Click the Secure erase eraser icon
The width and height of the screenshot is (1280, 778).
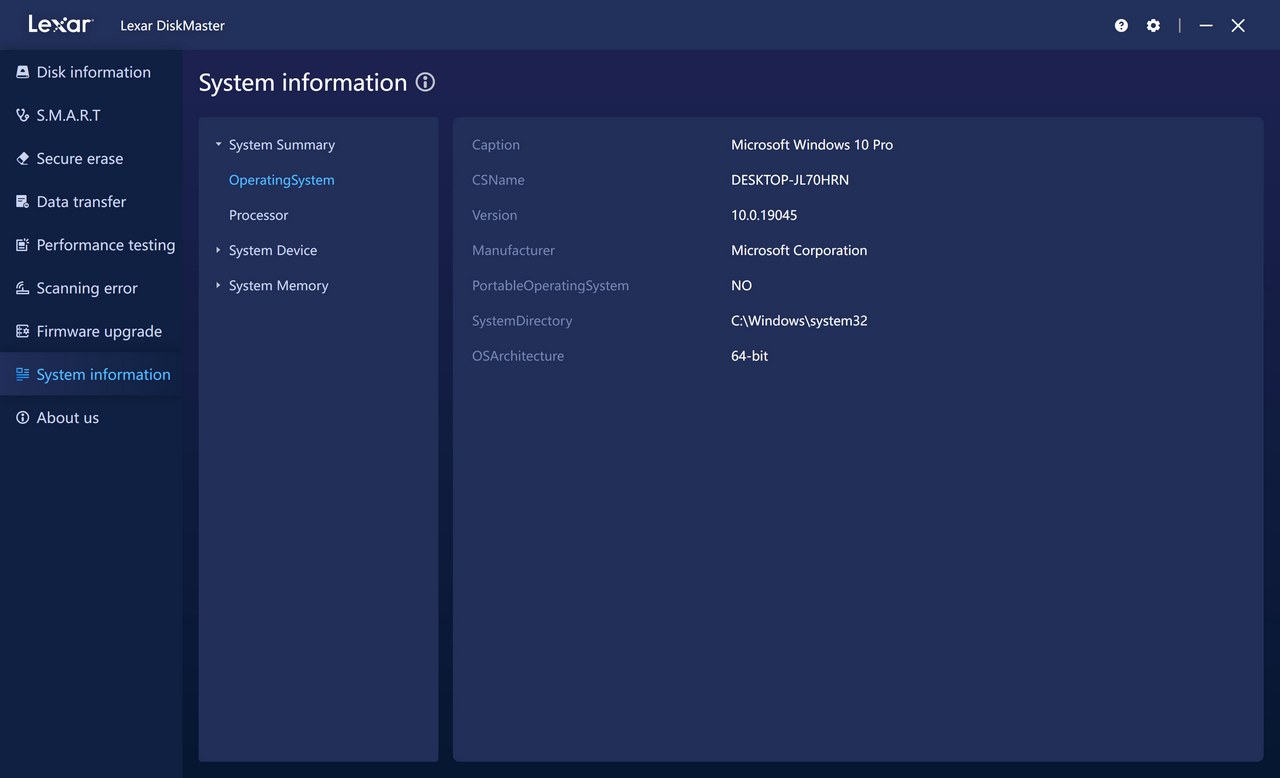coord(22,158)
